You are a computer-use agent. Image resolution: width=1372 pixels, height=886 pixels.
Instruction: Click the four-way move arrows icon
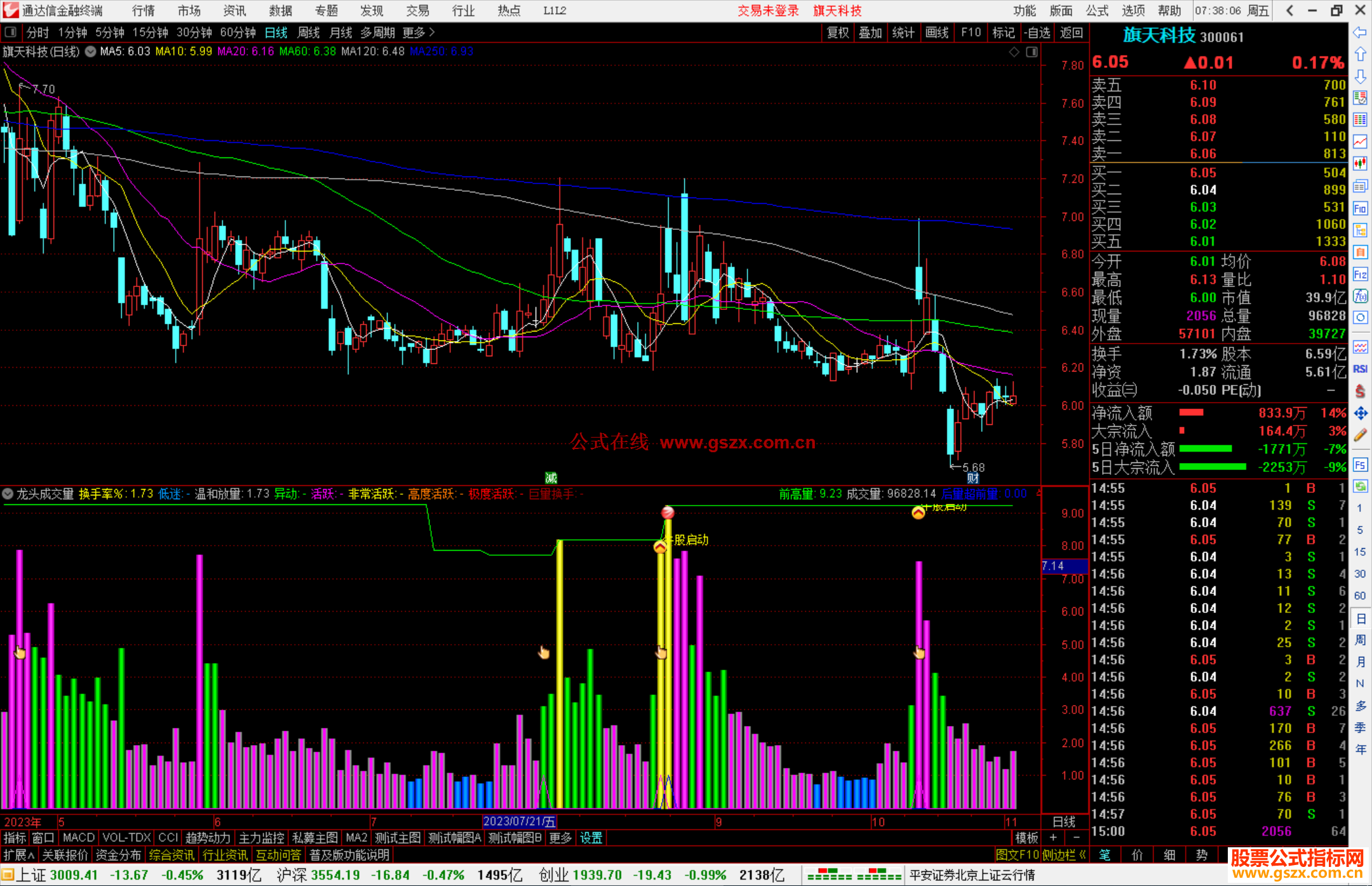point(1360,413)
